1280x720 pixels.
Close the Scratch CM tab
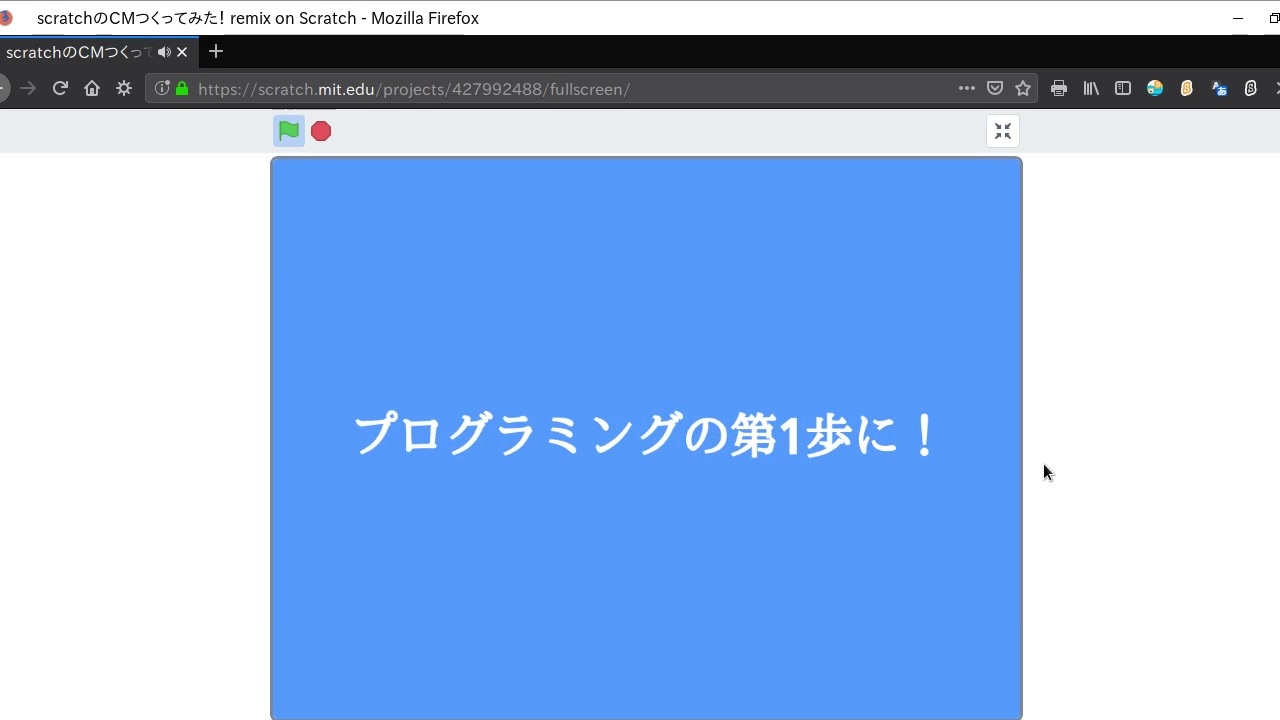182,52
